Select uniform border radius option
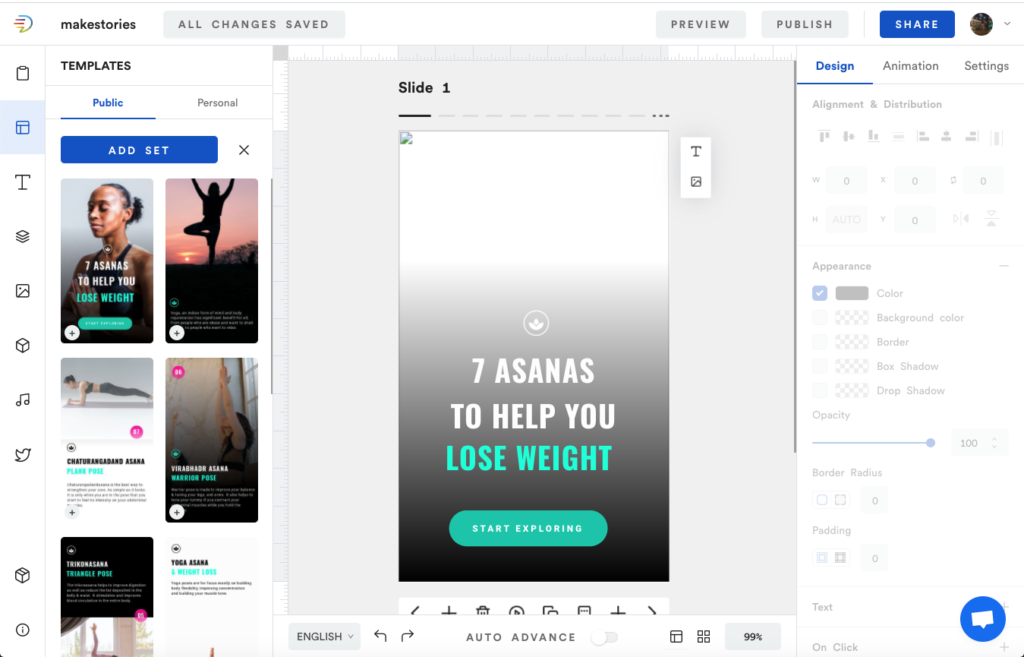This screenshot has width=1024, height=657. (x=822, y=500)
